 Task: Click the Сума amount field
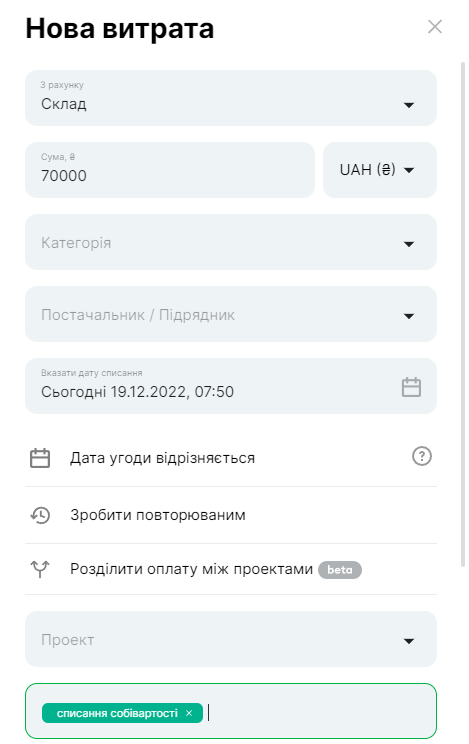pos(170,169)
